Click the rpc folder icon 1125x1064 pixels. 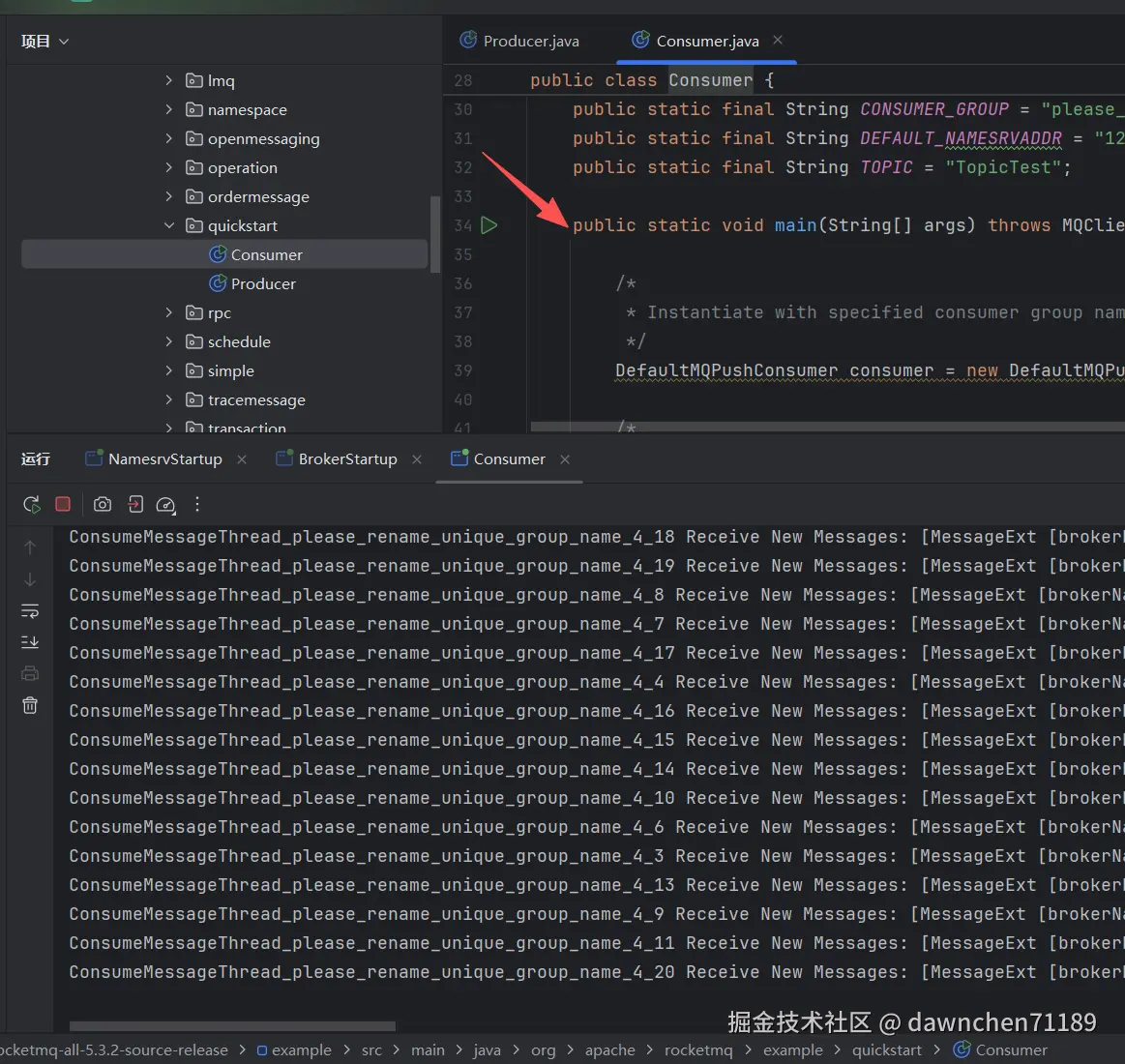tap(193, 312)
